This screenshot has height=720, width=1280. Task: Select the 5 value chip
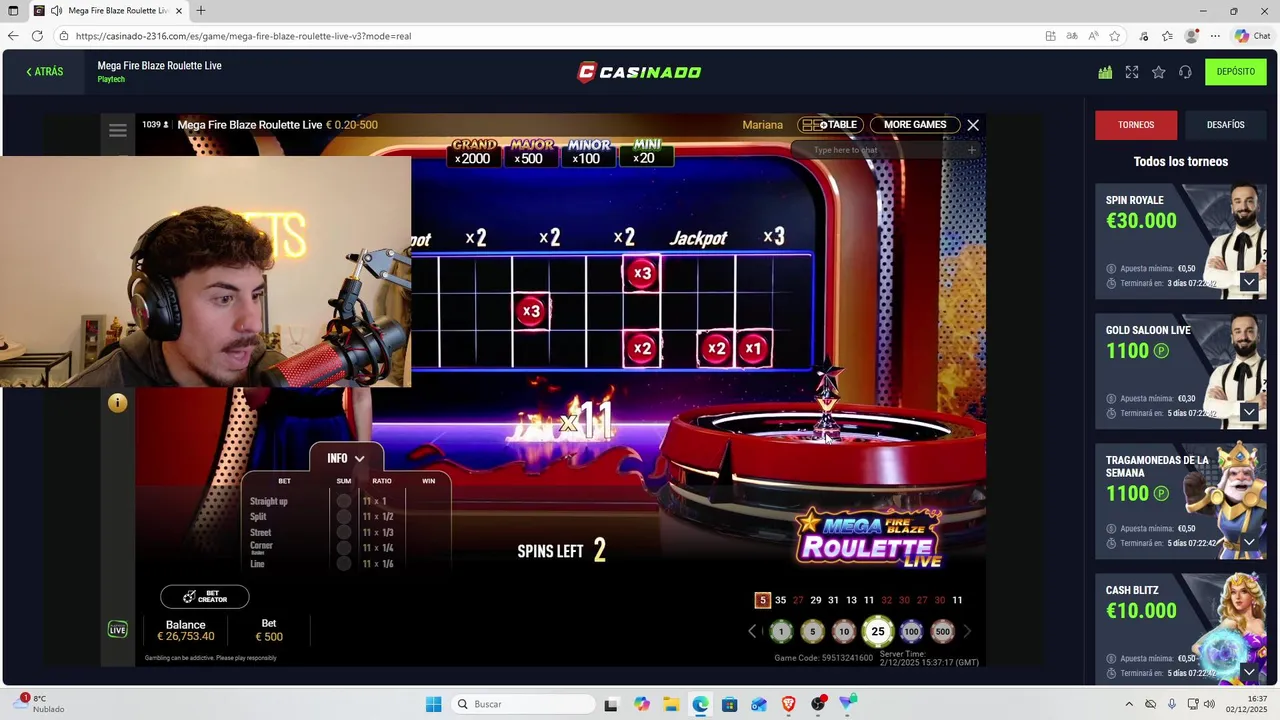click(813, 631)
